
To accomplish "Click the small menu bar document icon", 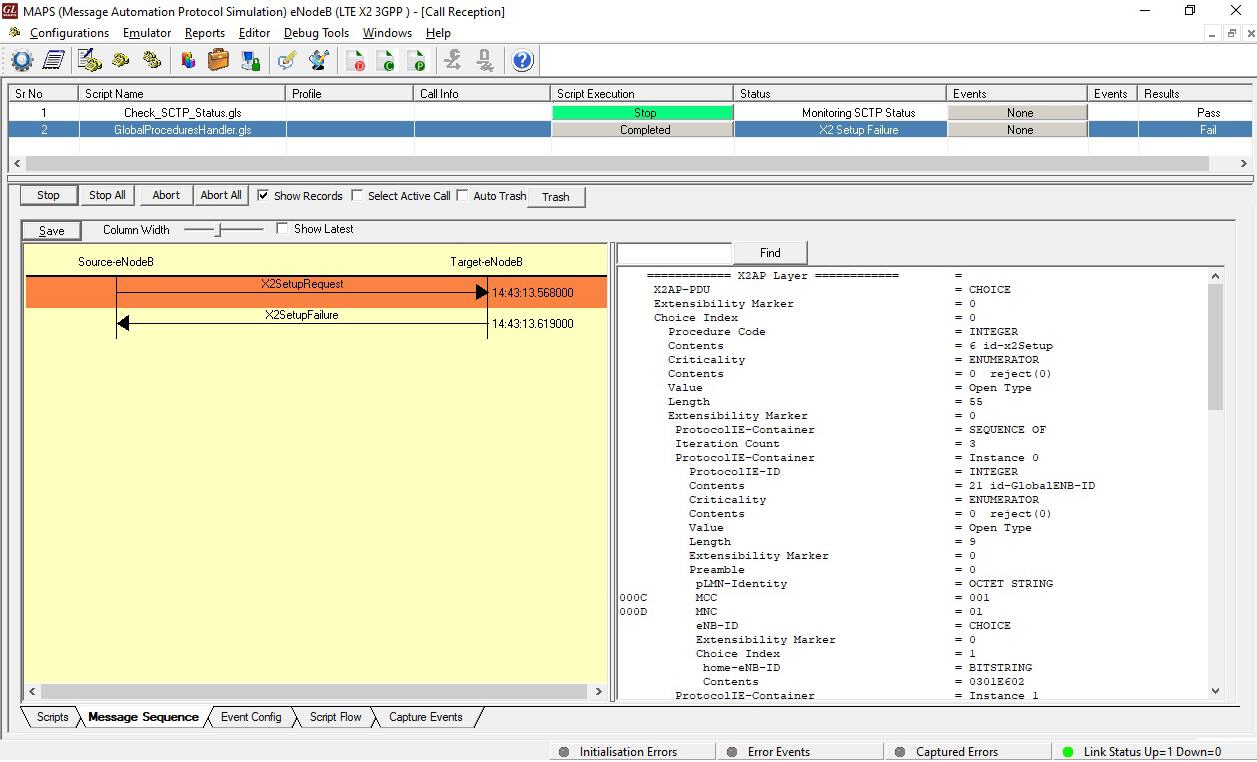I will coord(14,33).
